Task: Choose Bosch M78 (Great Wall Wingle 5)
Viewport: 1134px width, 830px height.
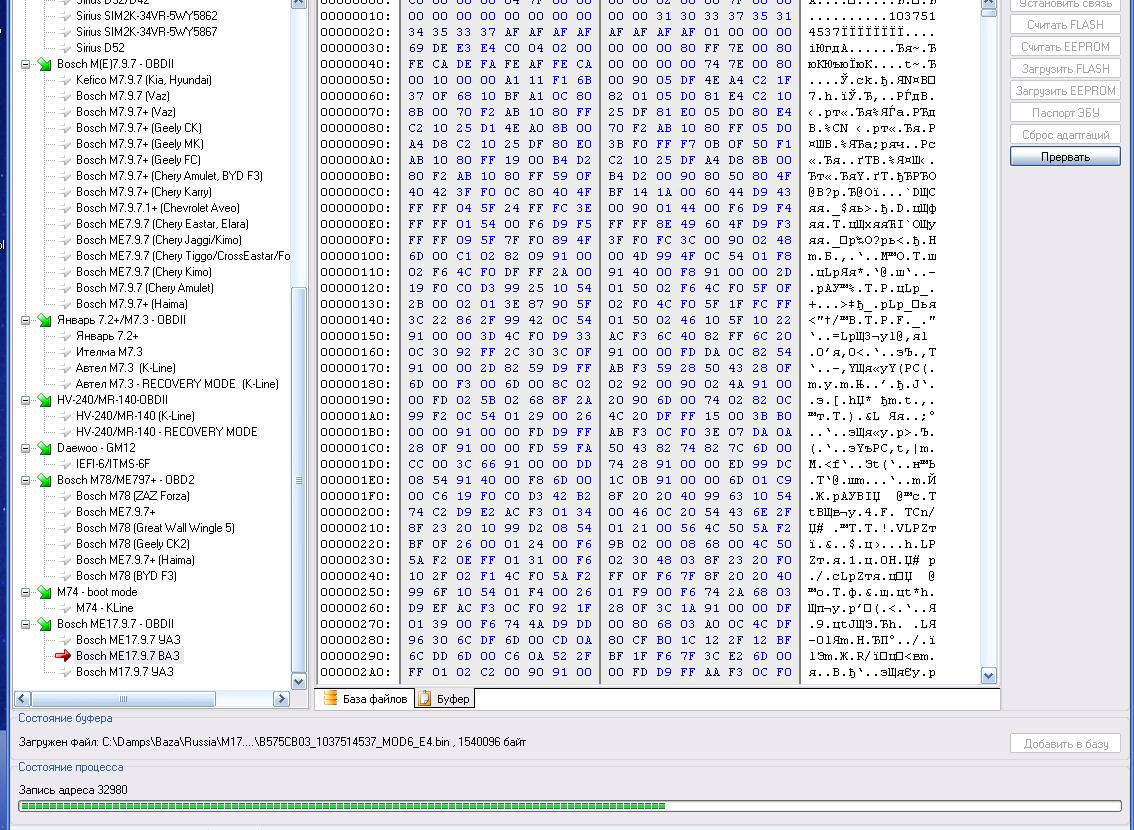Action: coord(155,528)
